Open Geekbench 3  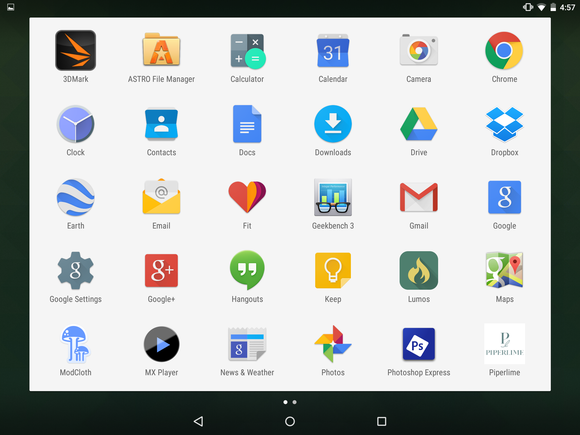pyautogui.click(x=333, y=197)
